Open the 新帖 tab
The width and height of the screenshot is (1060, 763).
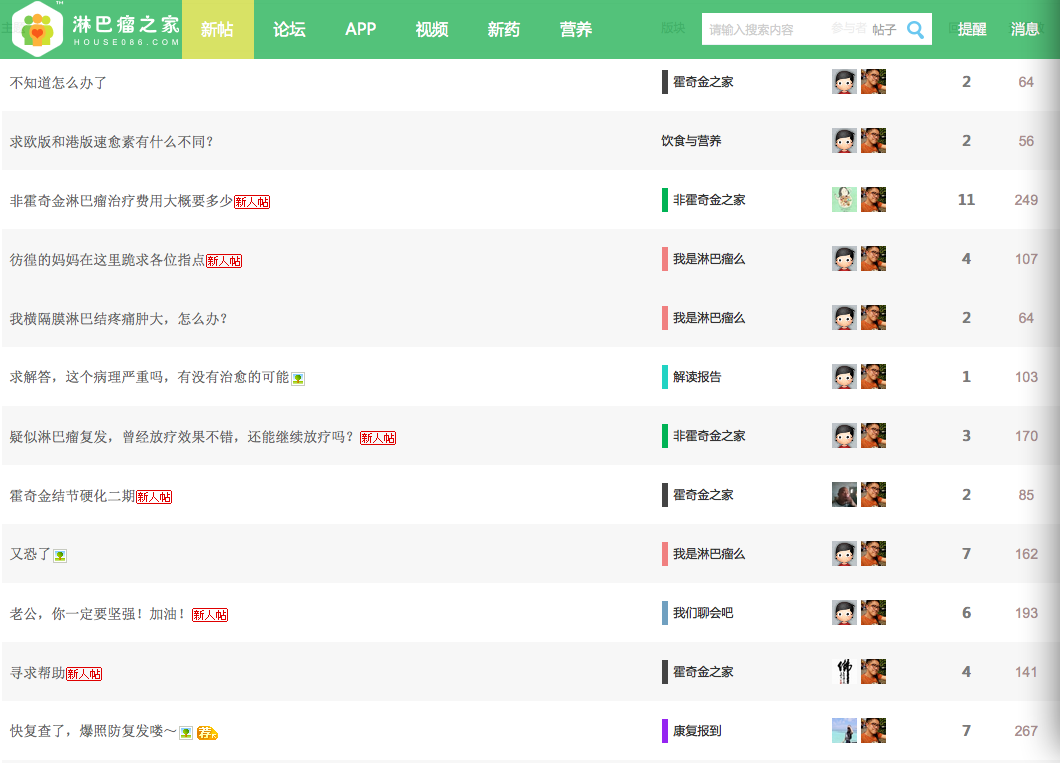click(x=217, y=29)
